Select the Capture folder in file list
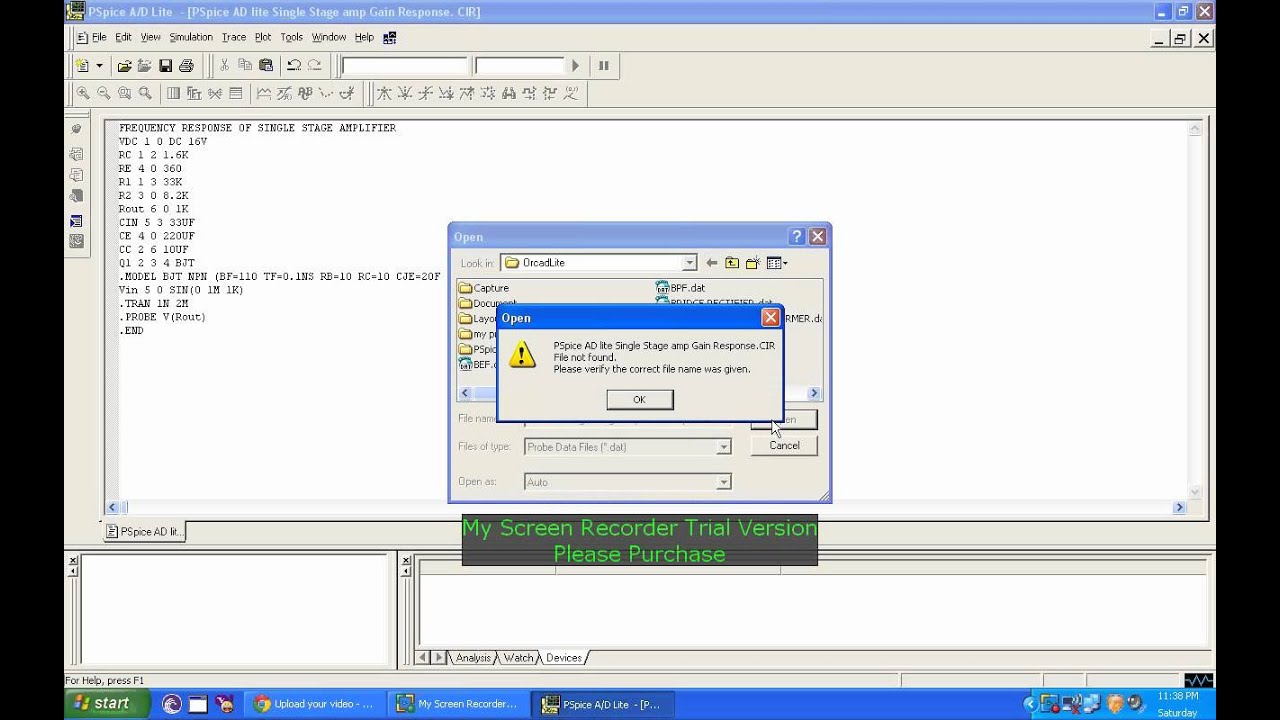 pos(484,288)
